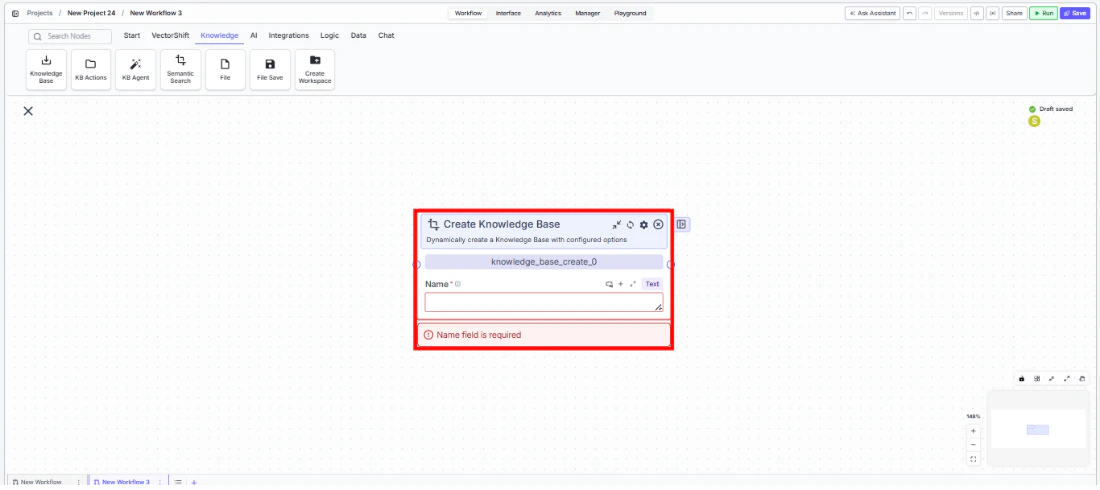Open New Project 24 breadcrumb

91,13
